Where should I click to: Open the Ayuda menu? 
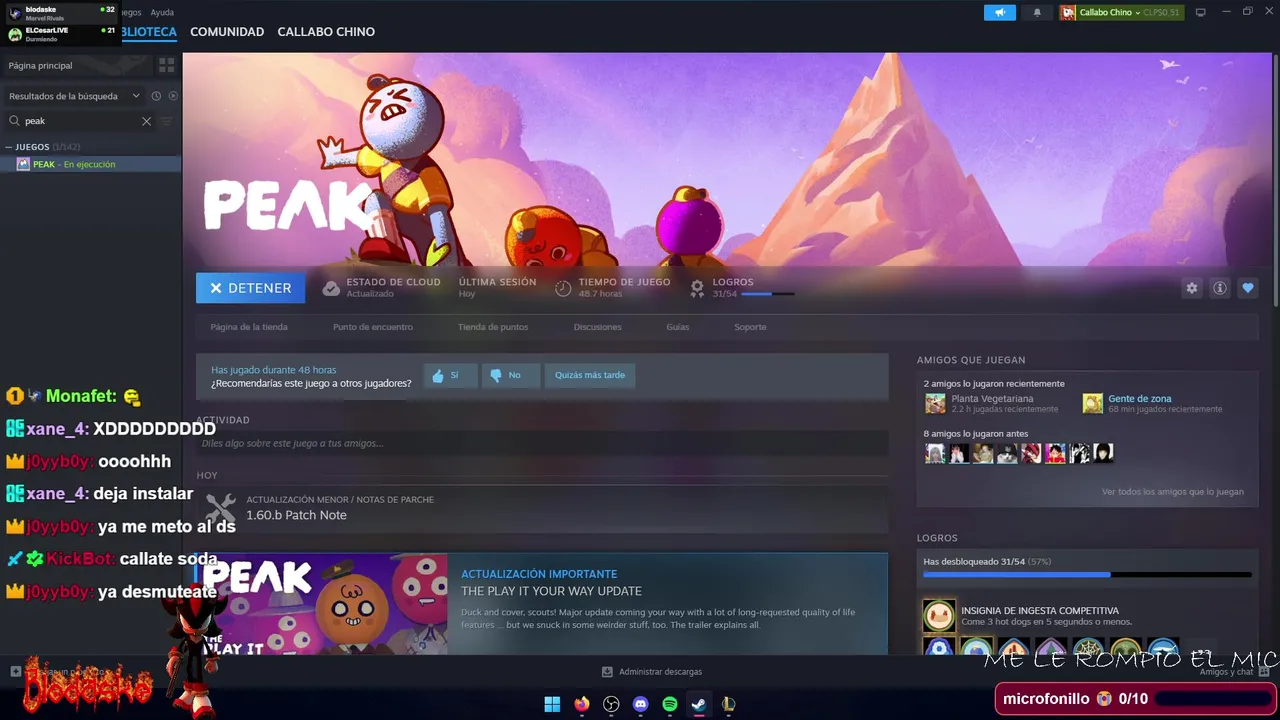pyautogui.click(x=162, y=12)
